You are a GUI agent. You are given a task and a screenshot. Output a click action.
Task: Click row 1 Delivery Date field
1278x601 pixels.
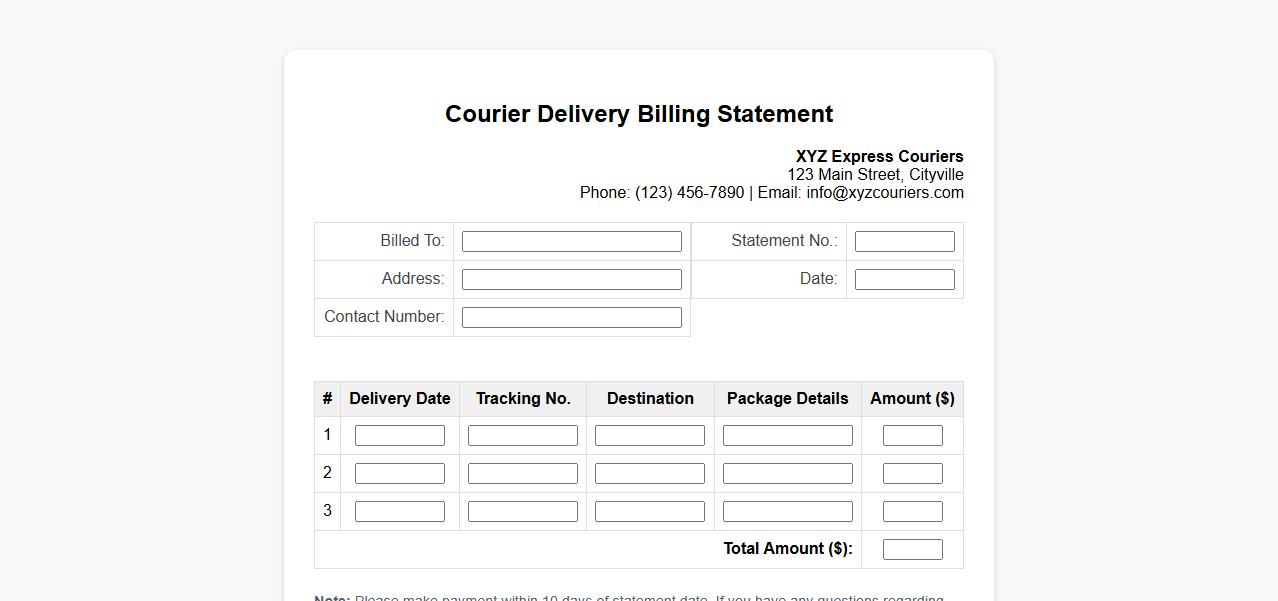(399, 435)
